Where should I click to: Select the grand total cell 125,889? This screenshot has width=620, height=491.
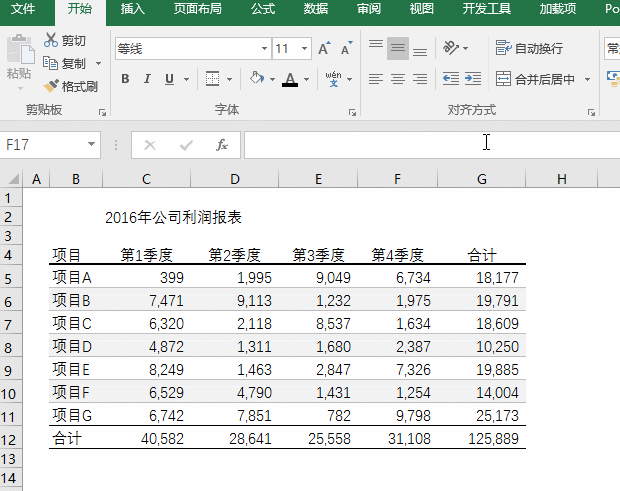[x=482, y=438]
